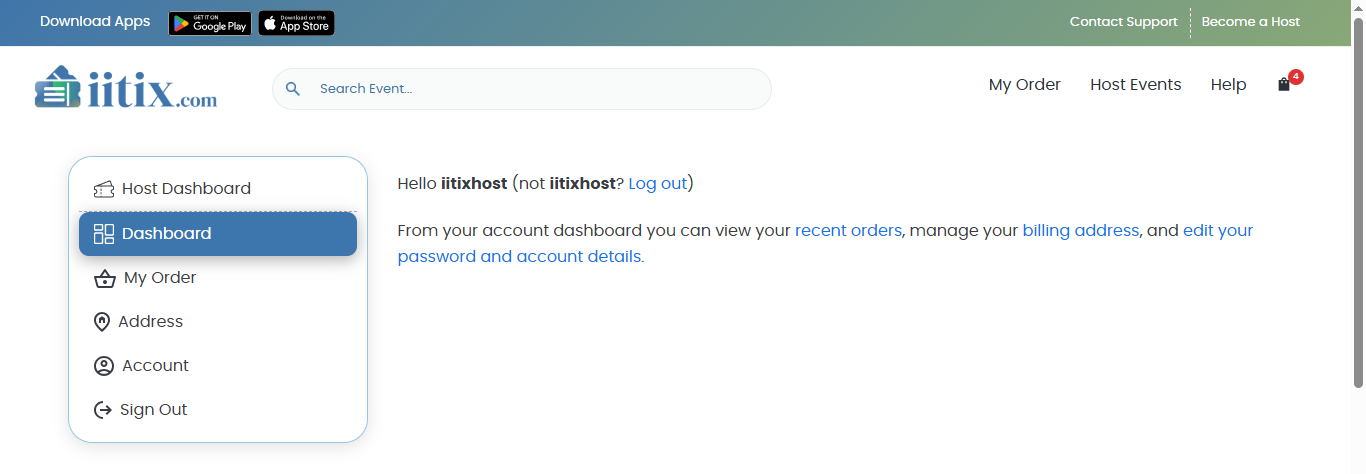Image resolution: width=1366 pixels, height=474 pixels.
Task: Click the Account profile icon
Action: pyautogui.click(x=104, y=366)
